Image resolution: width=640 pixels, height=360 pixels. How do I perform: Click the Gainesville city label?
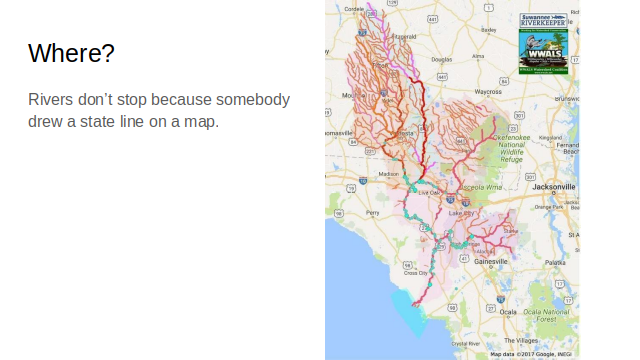pyautogui.click(x=491, y=261)
